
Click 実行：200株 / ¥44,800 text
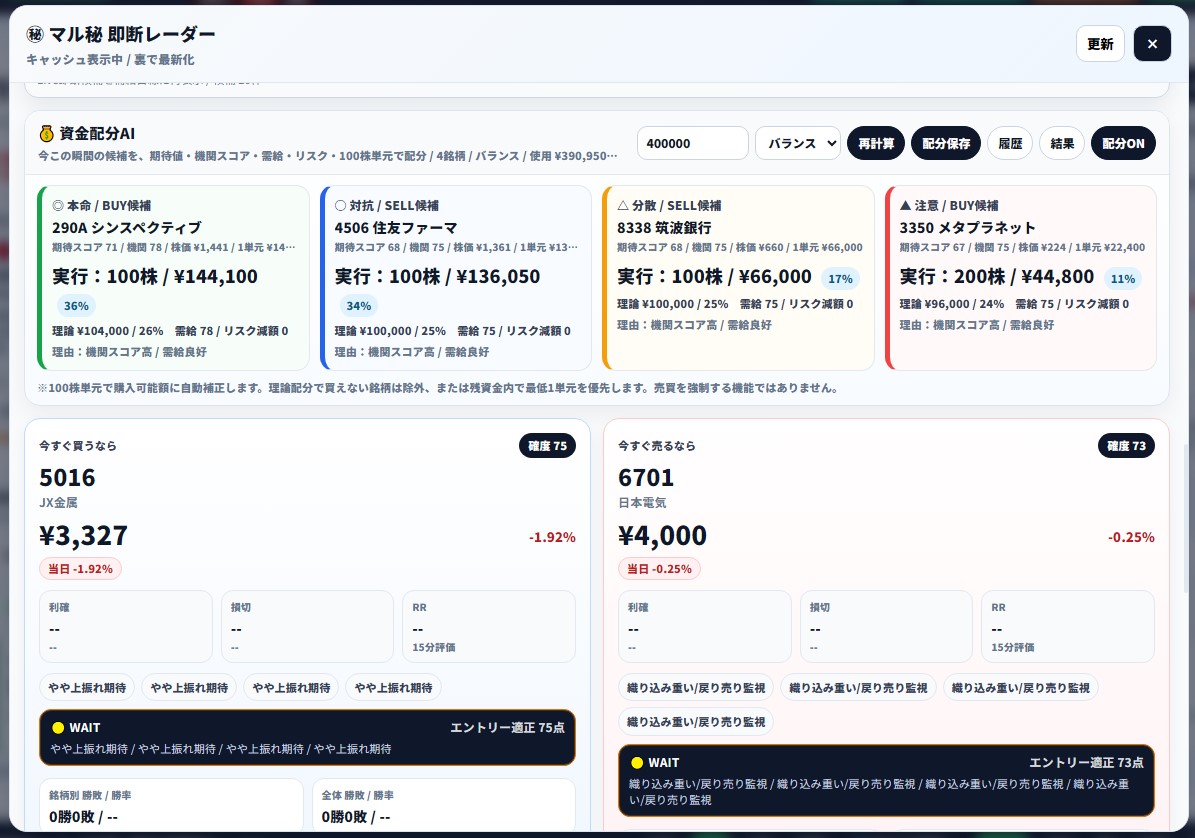pyautogui.click(x=997, y=277)
